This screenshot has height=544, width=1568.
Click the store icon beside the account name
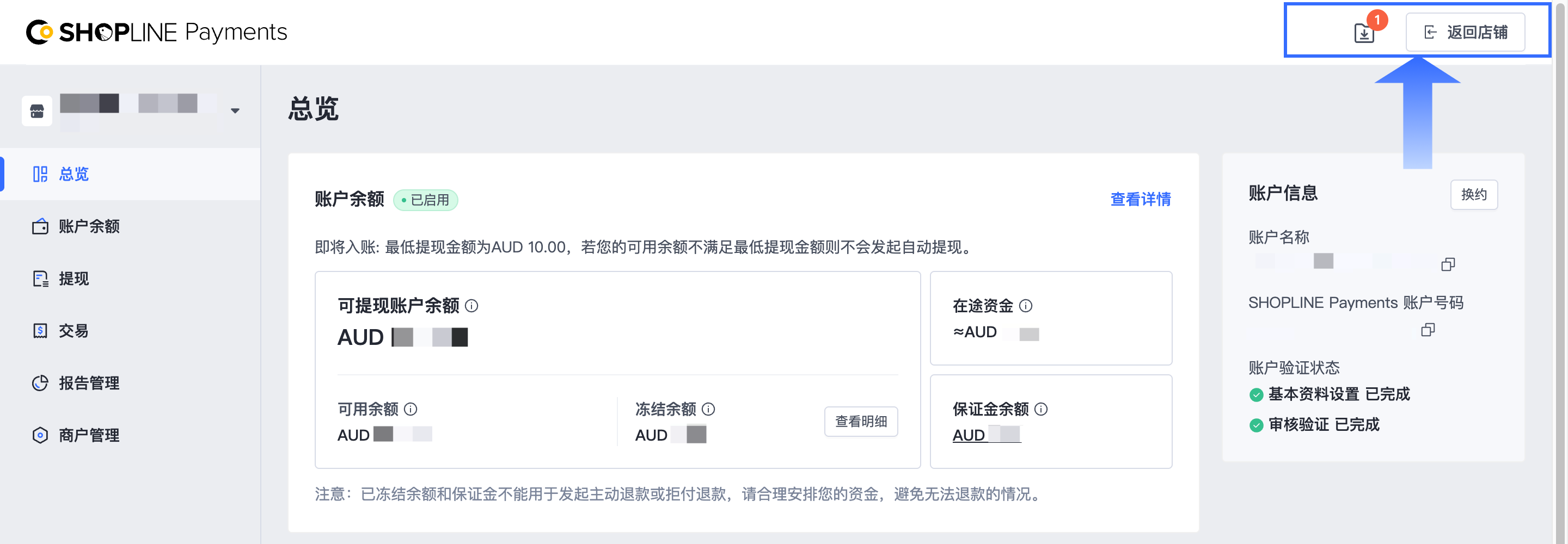[x=37, y=112]
